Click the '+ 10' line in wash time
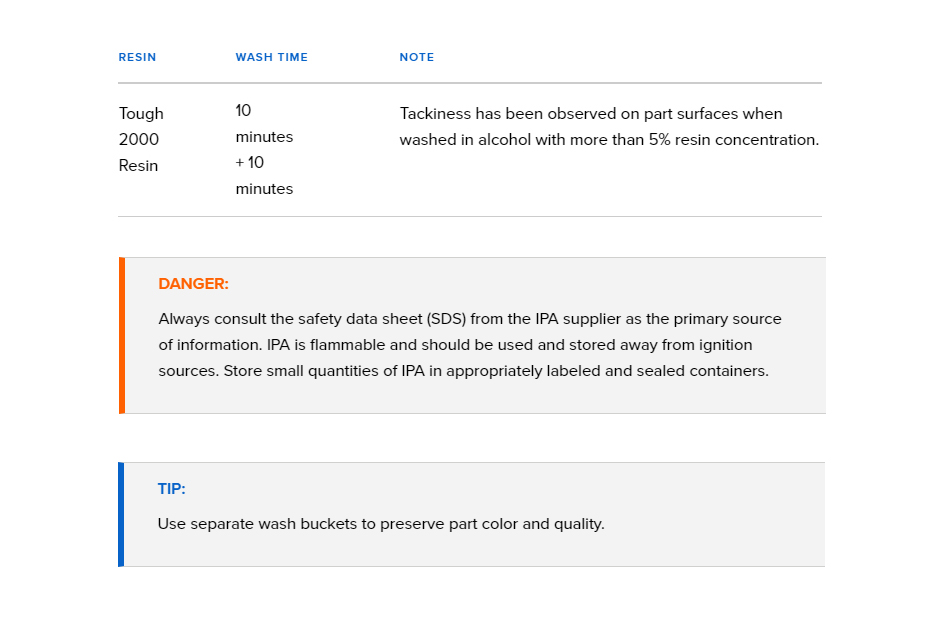The height and width of the screenshot is (619, 940). 249,162
